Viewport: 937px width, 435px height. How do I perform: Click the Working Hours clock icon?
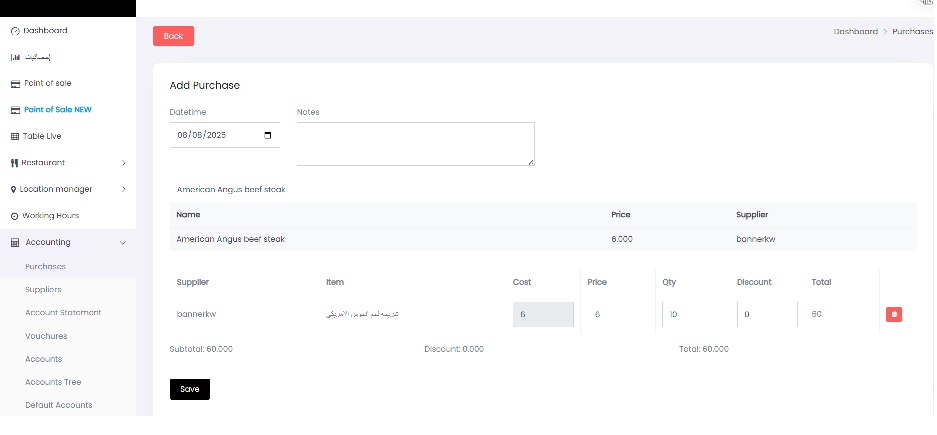tap(15, 216)
